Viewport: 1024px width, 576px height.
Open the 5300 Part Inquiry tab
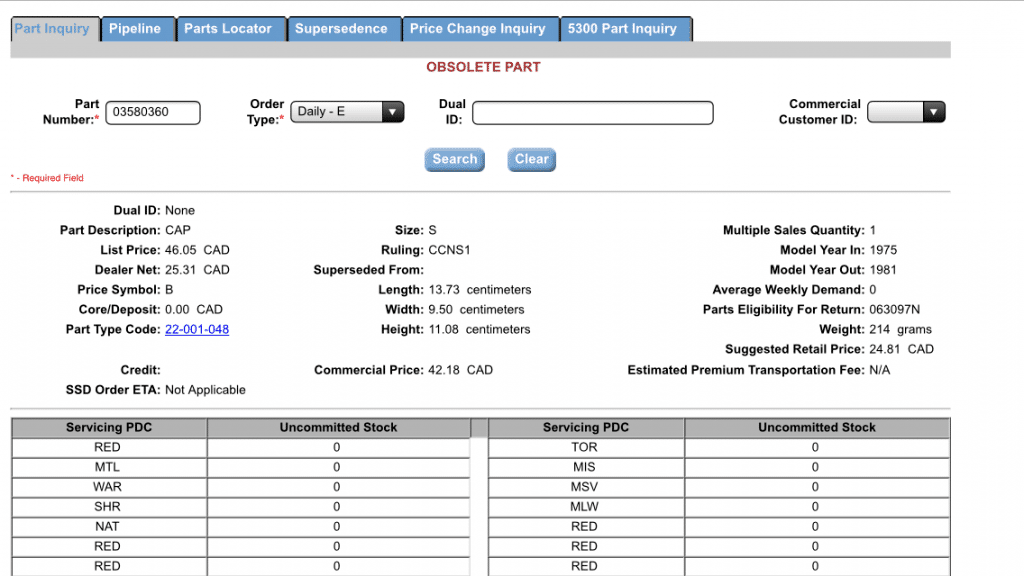pos(622,29)
